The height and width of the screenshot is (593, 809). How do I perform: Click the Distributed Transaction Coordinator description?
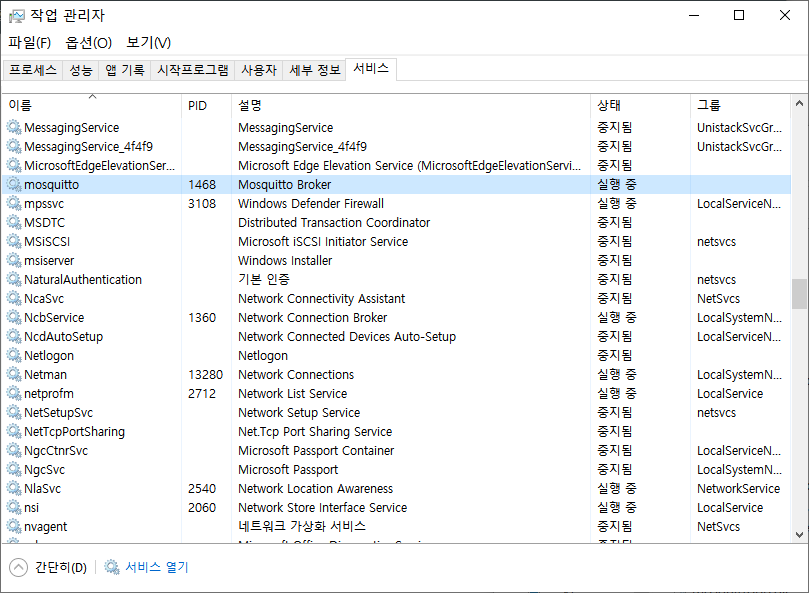click(x=334, y=222)
